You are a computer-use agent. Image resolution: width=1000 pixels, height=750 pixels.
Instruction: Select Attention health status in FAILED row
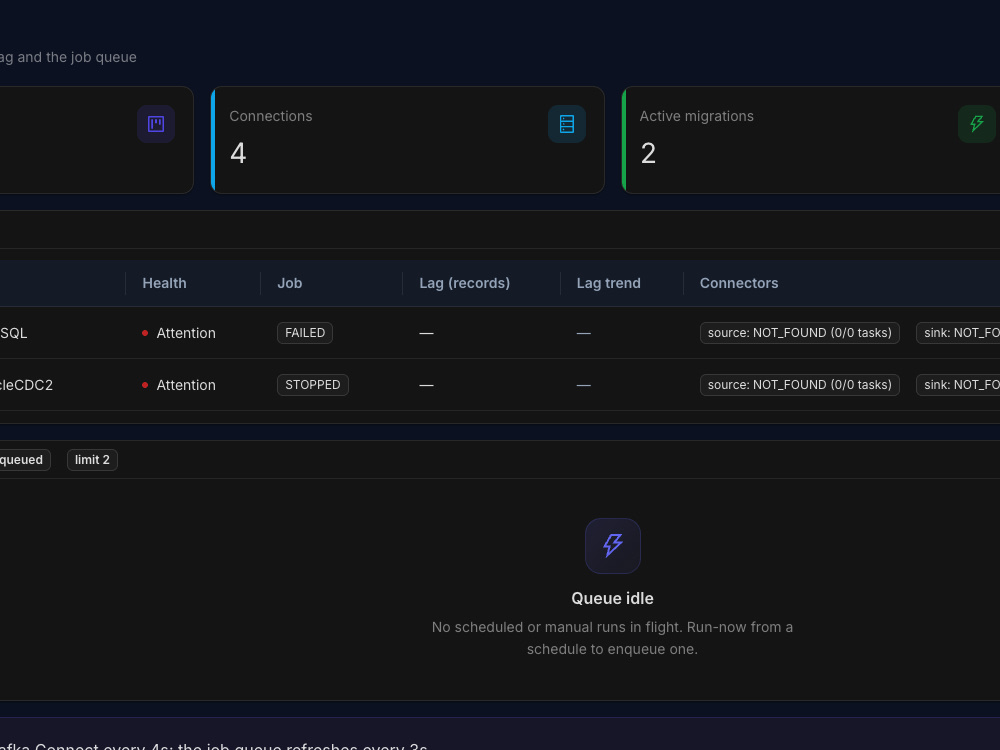[x=179, y=333]
